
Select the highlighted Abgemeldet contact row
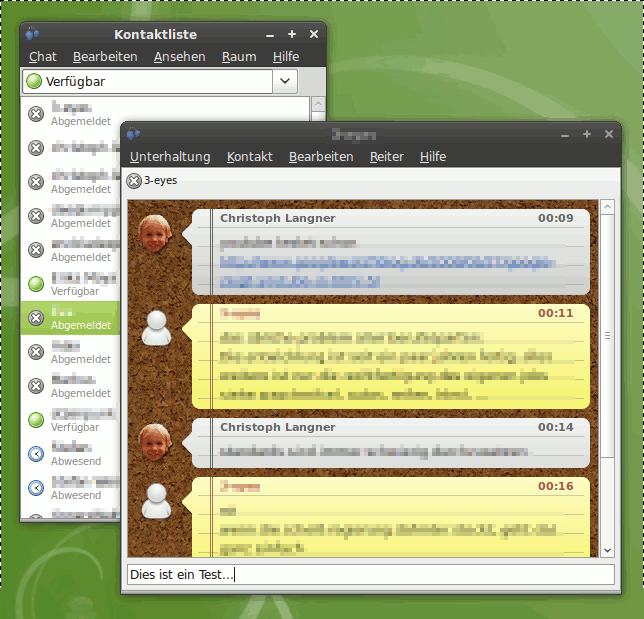pos(70,318)
